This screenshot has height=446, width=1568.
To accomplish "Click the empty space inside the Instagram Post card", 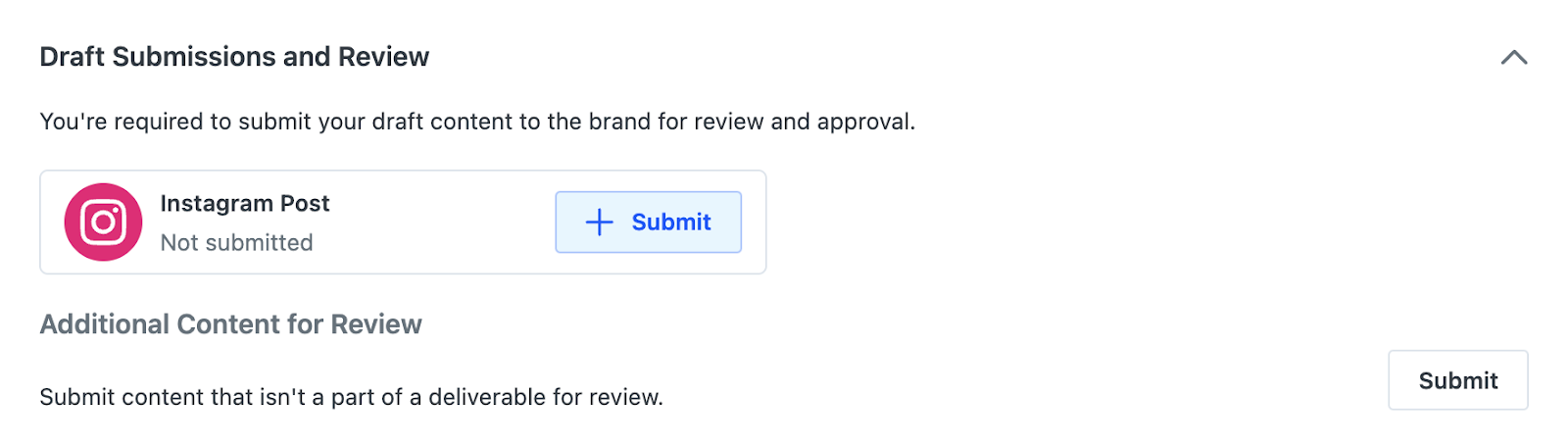I will [441, 223].
